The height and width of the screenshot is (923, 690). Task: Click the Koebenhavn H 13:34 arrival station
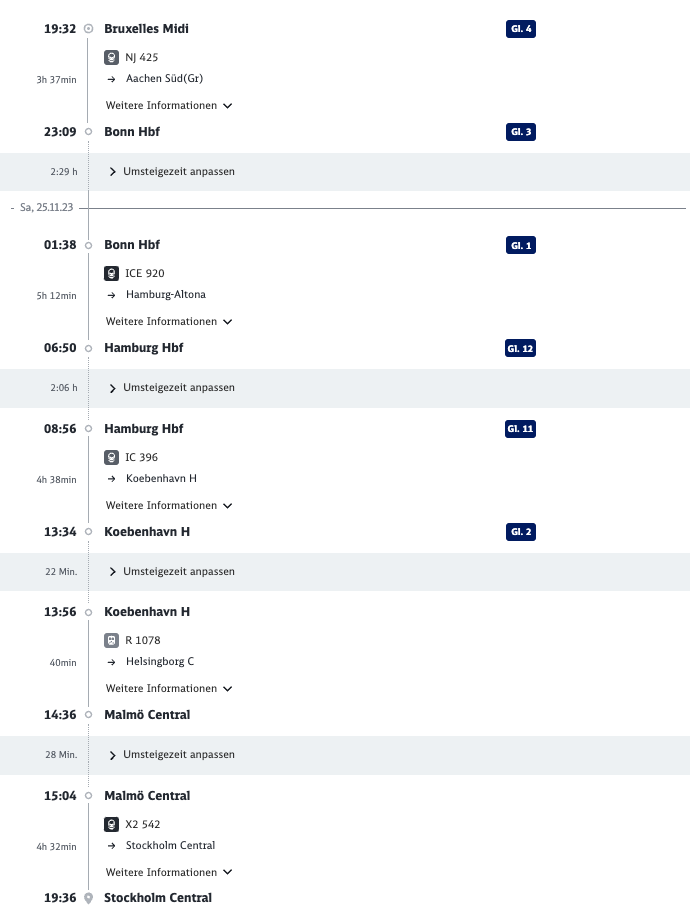[x=147, y=532]
